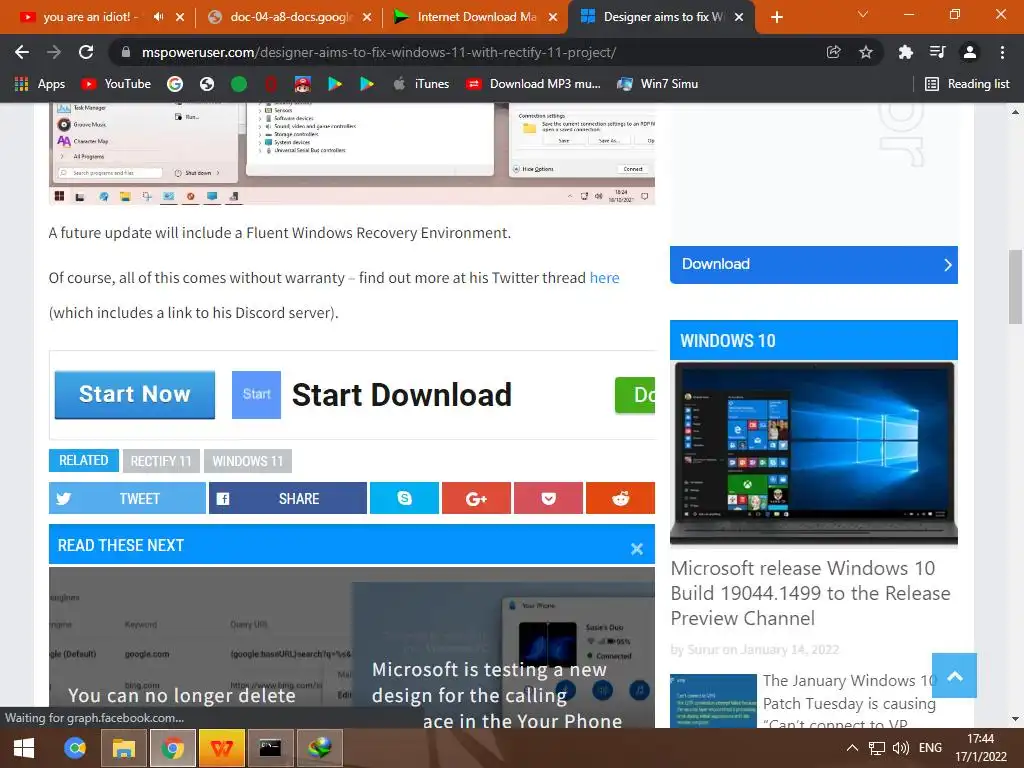Click the Start Now ad button
This screenshot has width=1024, height=768.
tap(135, 394)
